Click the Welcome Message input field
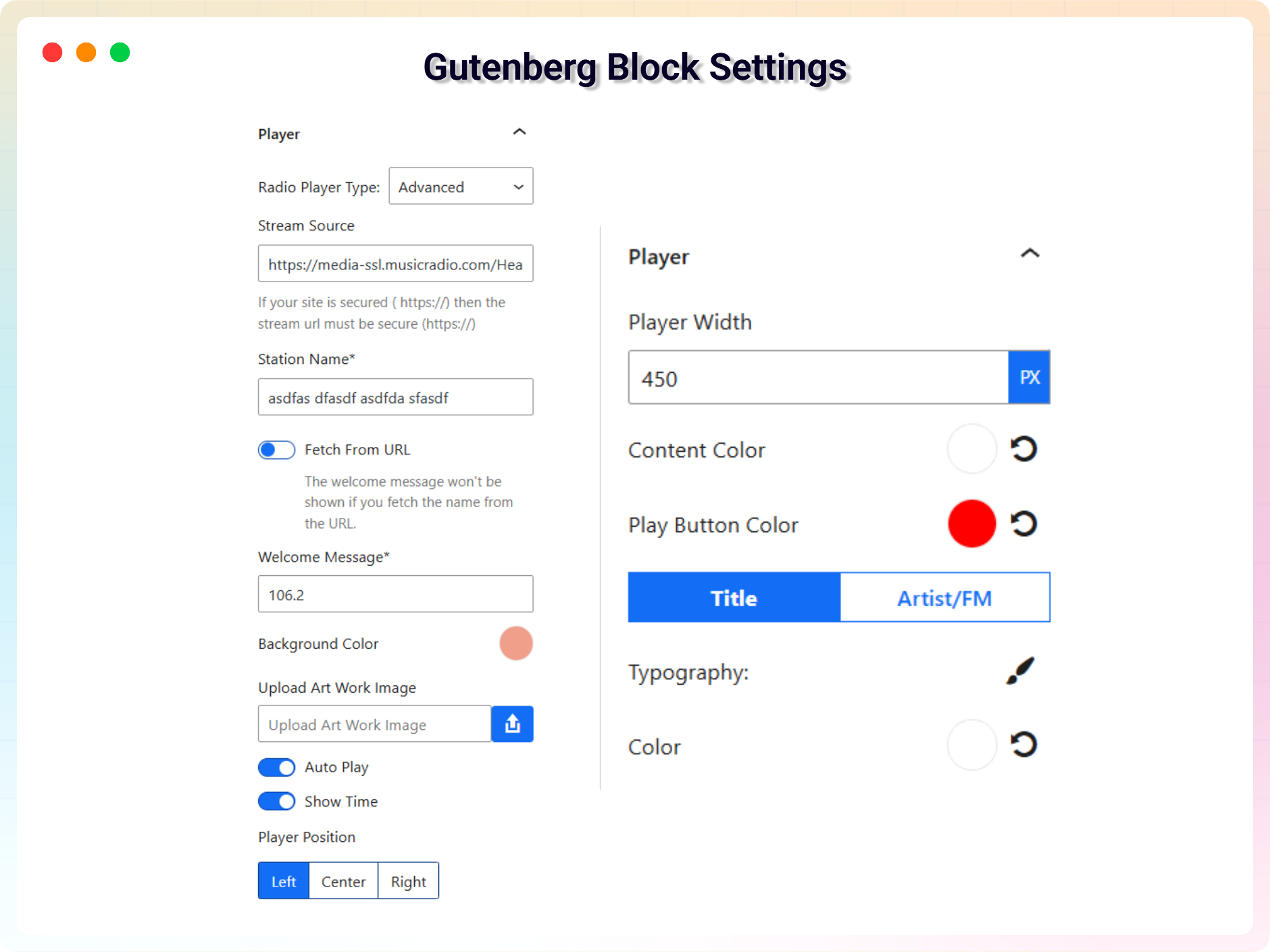1270x952 pixels. (x=395, y=593)
